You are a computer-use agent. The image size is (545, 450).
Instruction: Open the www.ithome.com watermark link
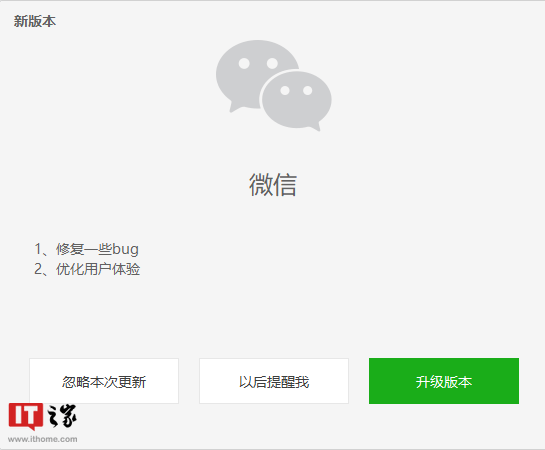[42, 439]
